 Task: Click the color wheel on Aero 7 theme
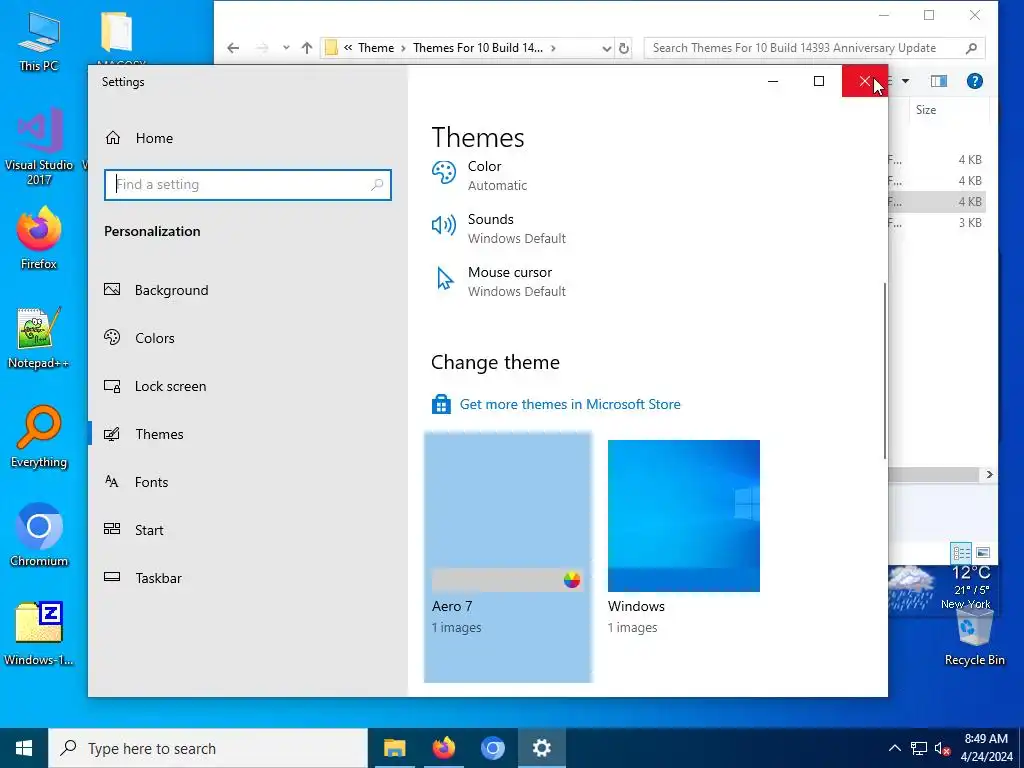point(572,580)
